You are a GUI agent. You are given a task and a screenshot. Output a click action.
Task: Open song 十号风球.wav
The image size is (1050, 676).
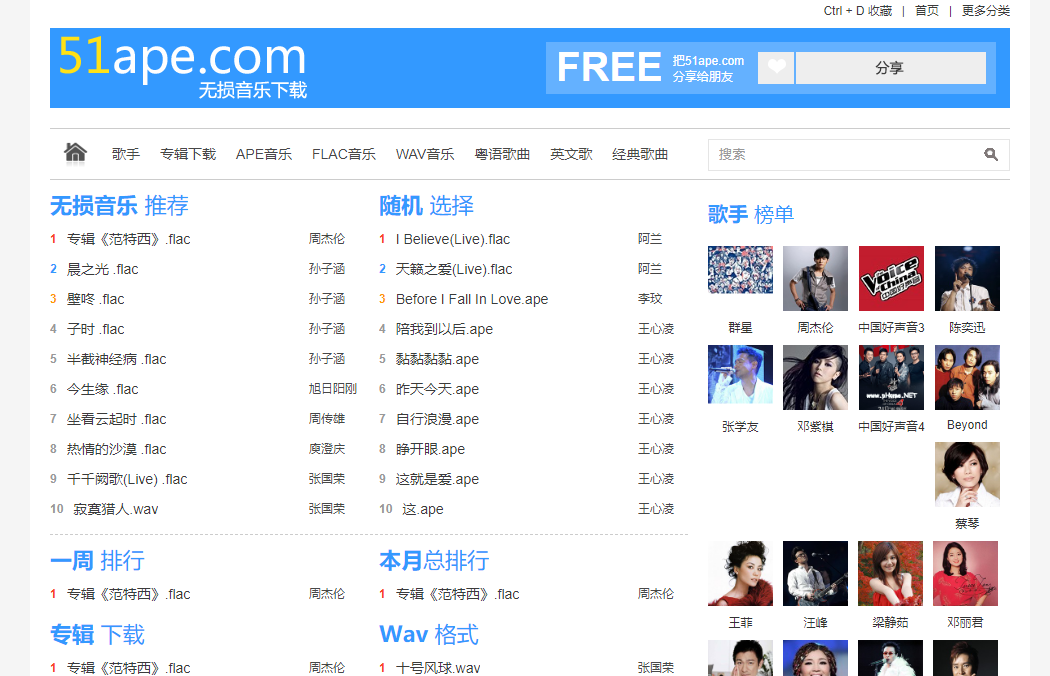coord(438,668)
